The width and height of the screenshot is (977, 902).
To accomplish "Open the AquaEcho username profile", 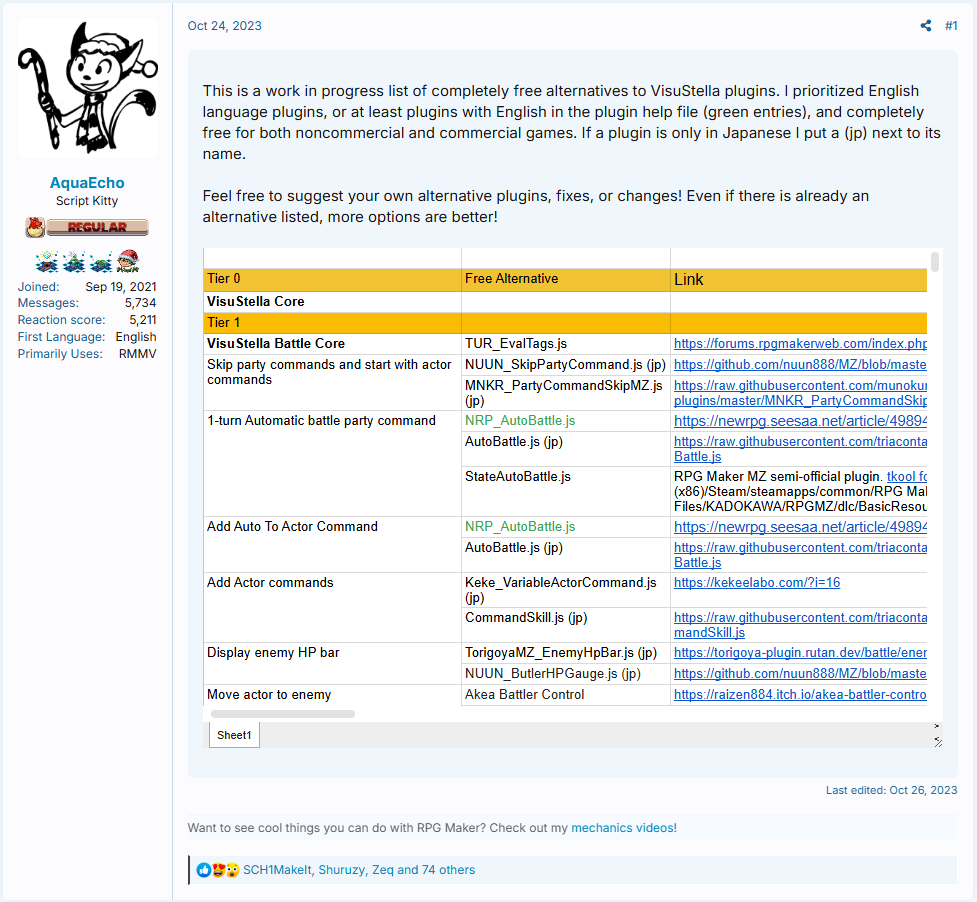I will [x=87, y=183].
